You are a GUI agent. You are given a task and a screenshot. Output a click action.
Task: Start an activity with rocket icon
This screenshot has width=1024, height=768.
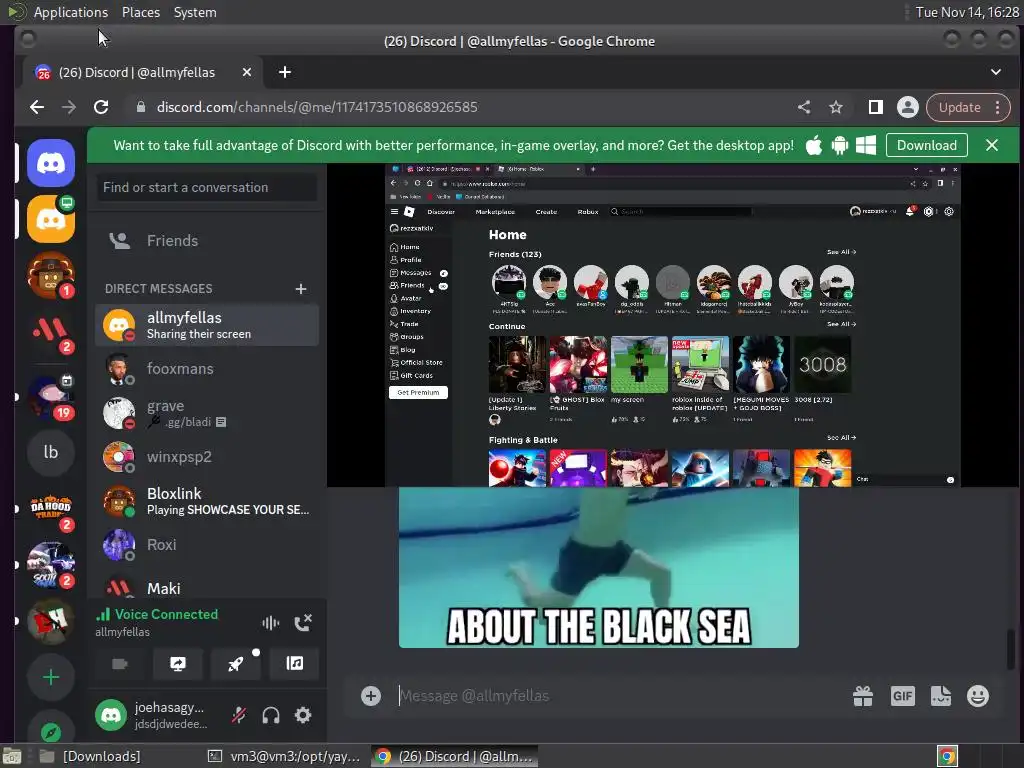[236, 664]
